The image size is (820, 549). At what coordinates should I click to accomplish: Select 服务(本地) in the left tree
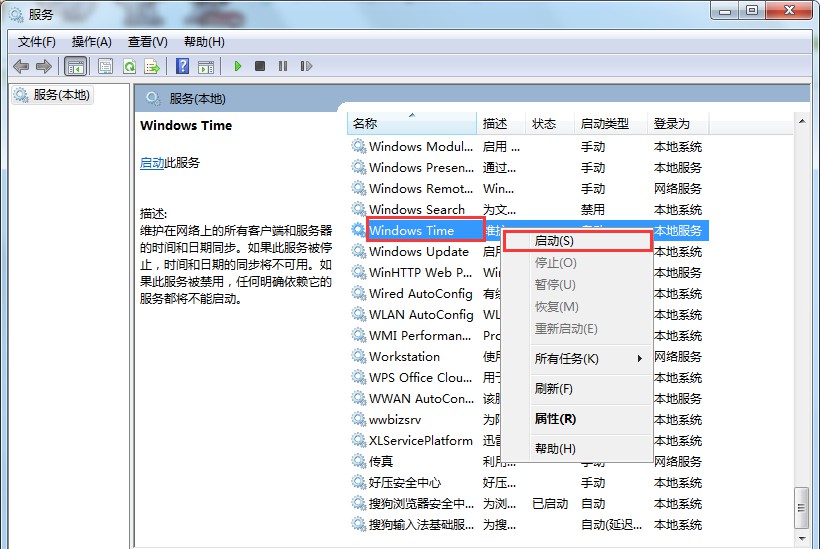pyautogui.click(x=61, y=95)
